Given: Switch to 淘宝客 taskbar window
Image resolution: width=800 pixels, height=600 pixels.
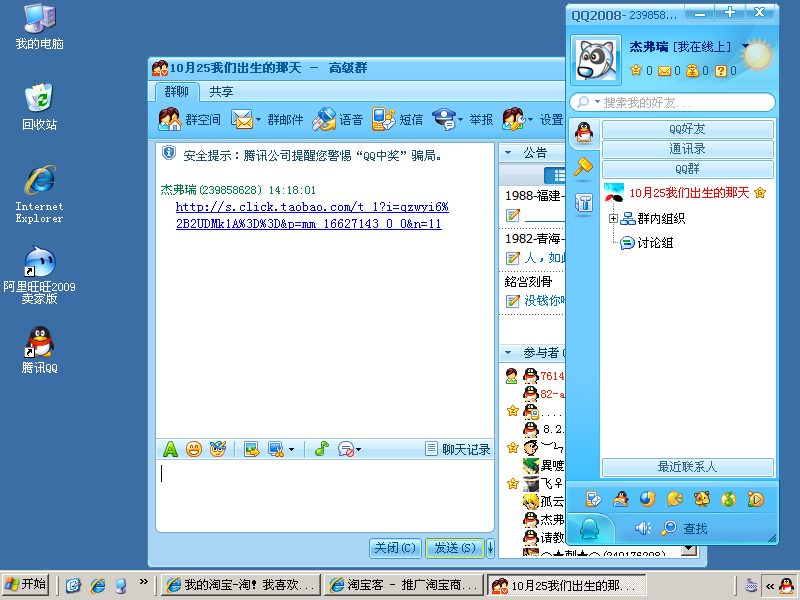Looking at the screenshot, I should [404, 585].
